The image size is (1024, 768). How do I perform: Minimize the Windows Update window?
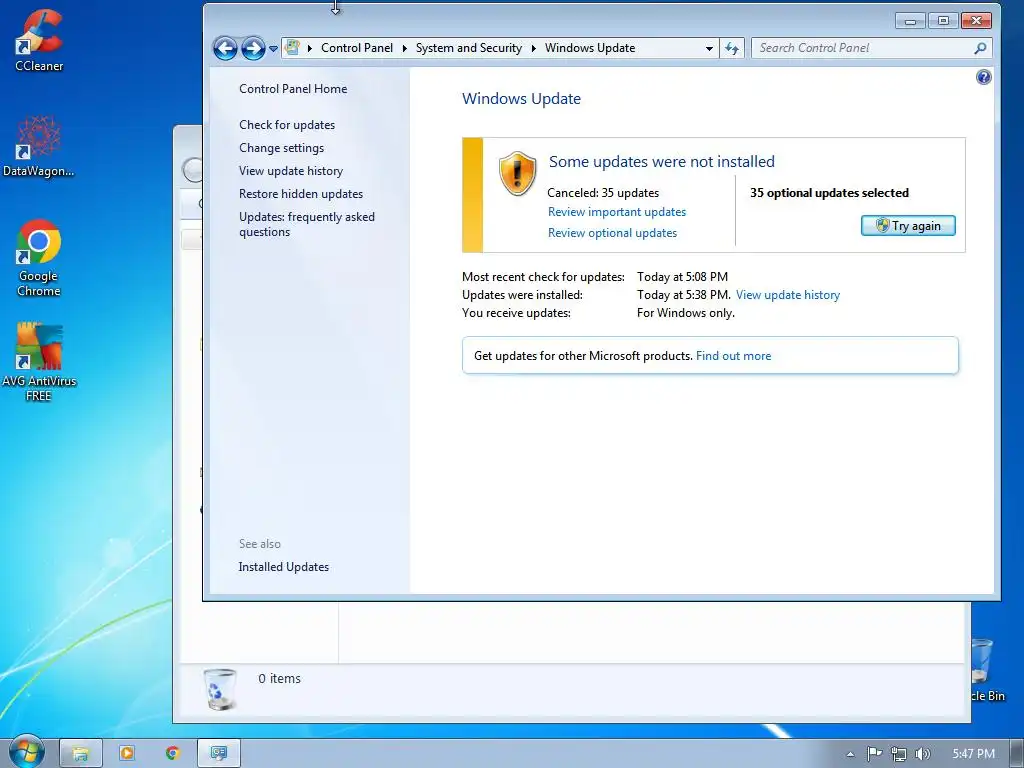click(910, 21)
